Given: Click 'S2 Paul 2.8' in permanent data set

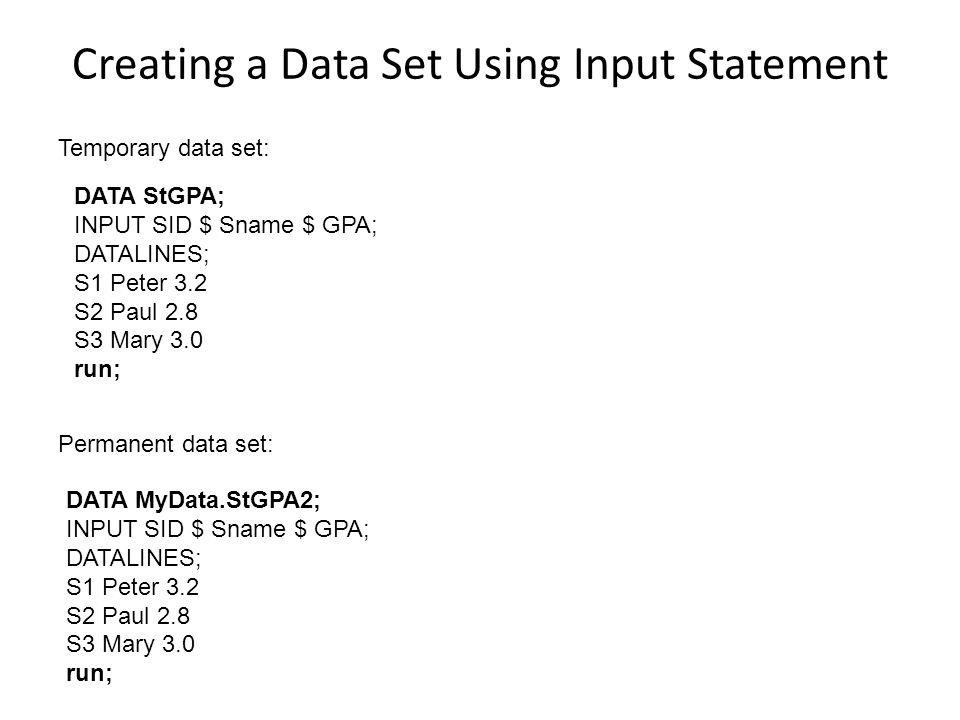Looking at the screenshot, I should 128,615.
